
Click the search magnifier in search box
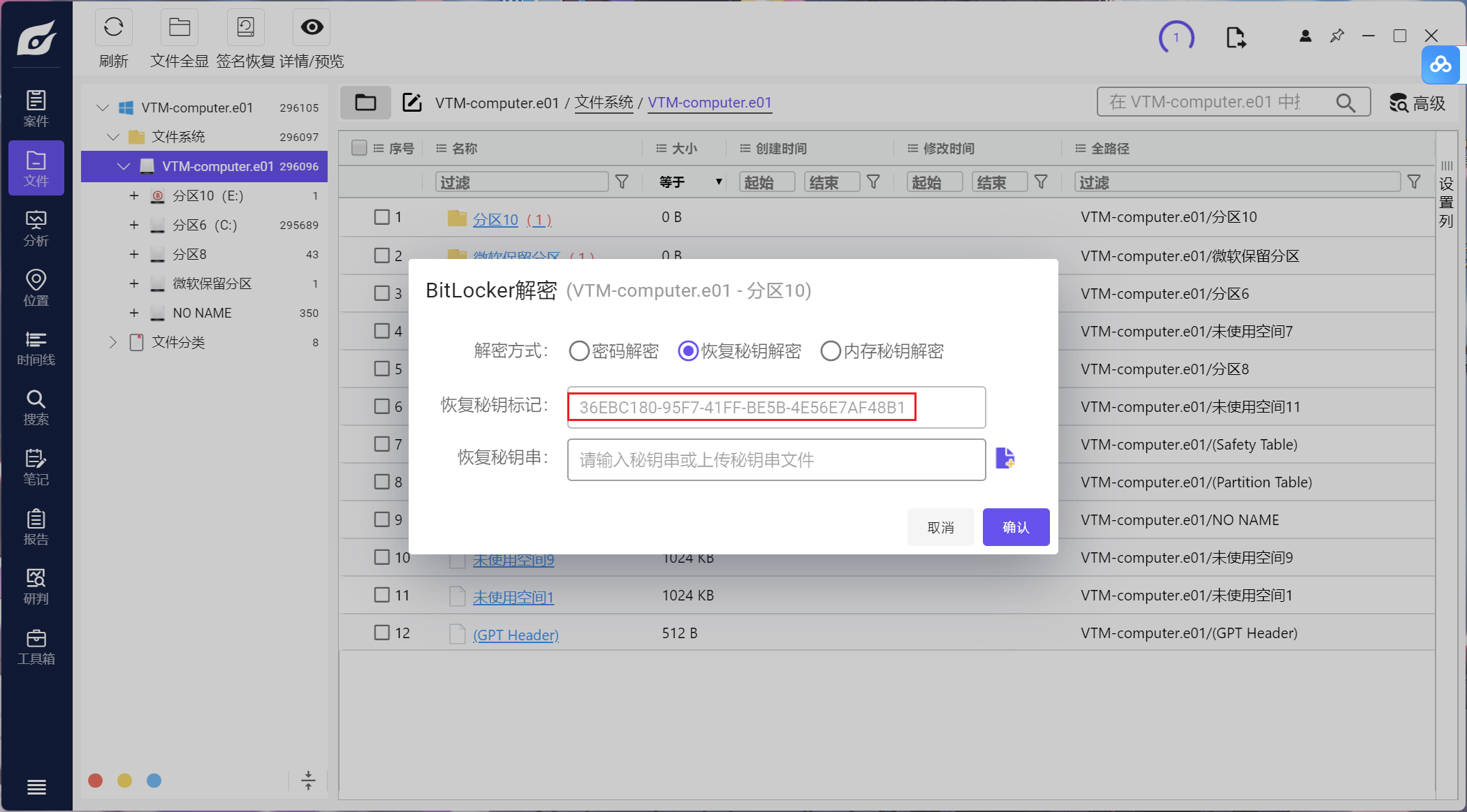pos(1345,103)
